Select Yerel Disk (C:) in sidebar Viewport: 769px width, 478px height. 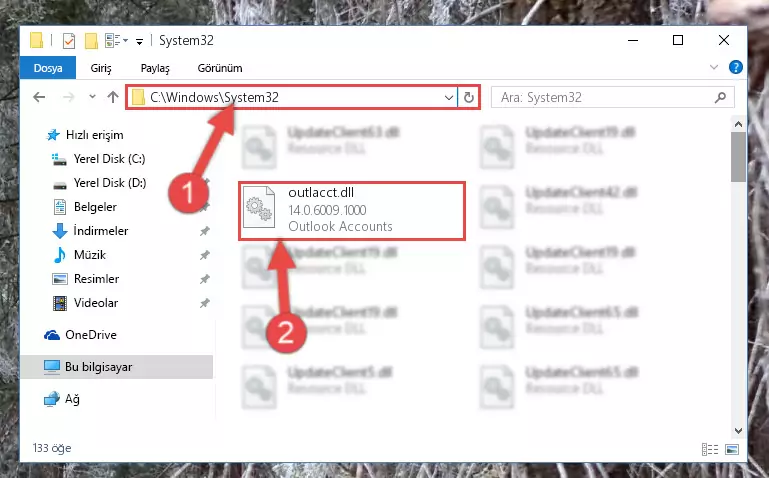[109, 159]
